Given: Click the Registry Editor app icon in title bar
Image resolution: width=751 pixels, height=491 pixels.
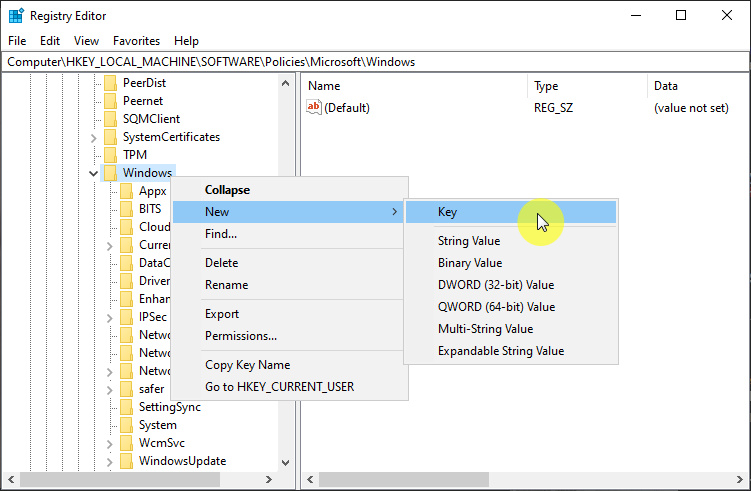Looking at the screenshot, I should [x=15, y=15].
